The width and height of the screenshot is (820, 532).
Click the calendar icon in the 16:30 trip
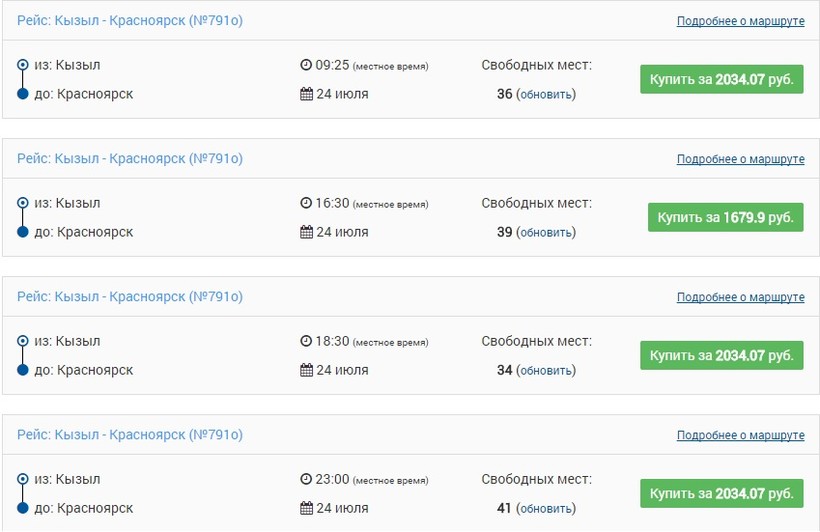pos(307,232)
